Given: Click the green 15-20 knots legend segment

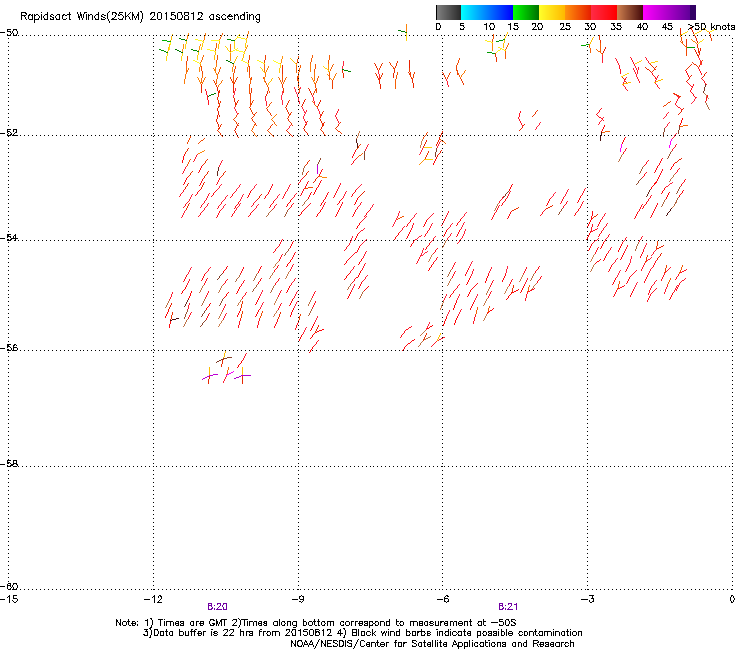Looking at the screenshot, I should point(526,12).
